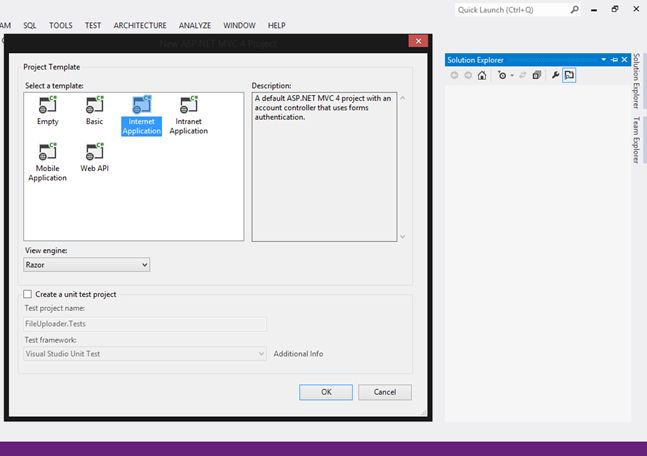
Task: Toggle the Solution Explorer auto-hide pin
Action: [614, 60]
